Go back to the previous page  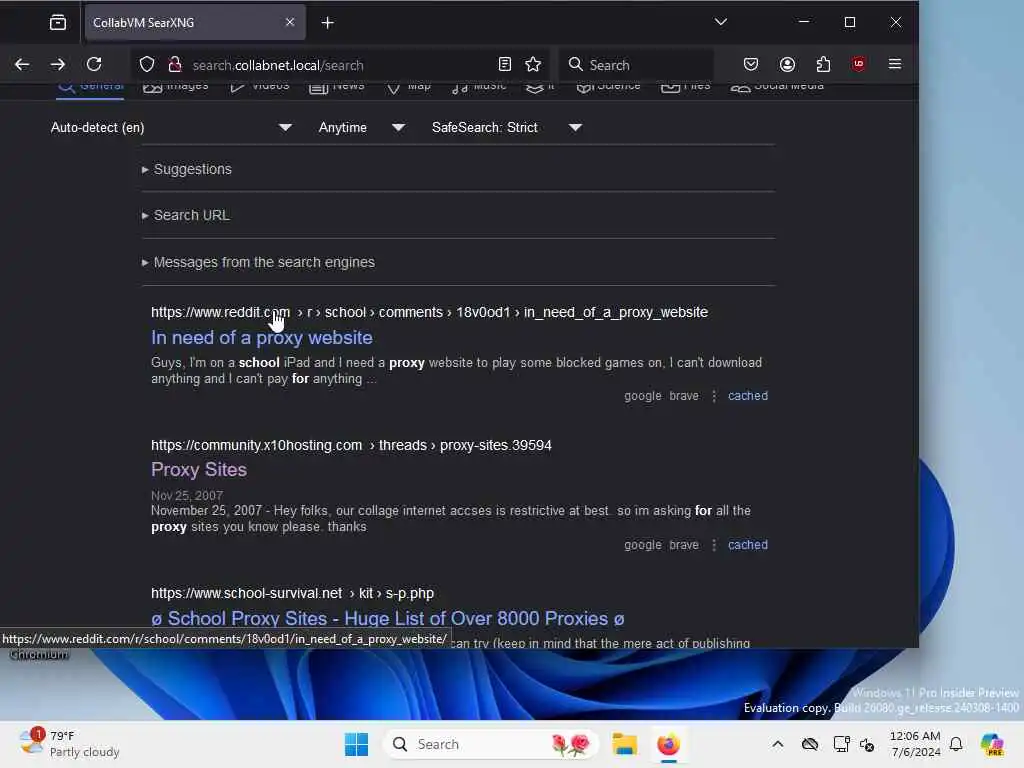pyautogui.click(x=22, y=64)
